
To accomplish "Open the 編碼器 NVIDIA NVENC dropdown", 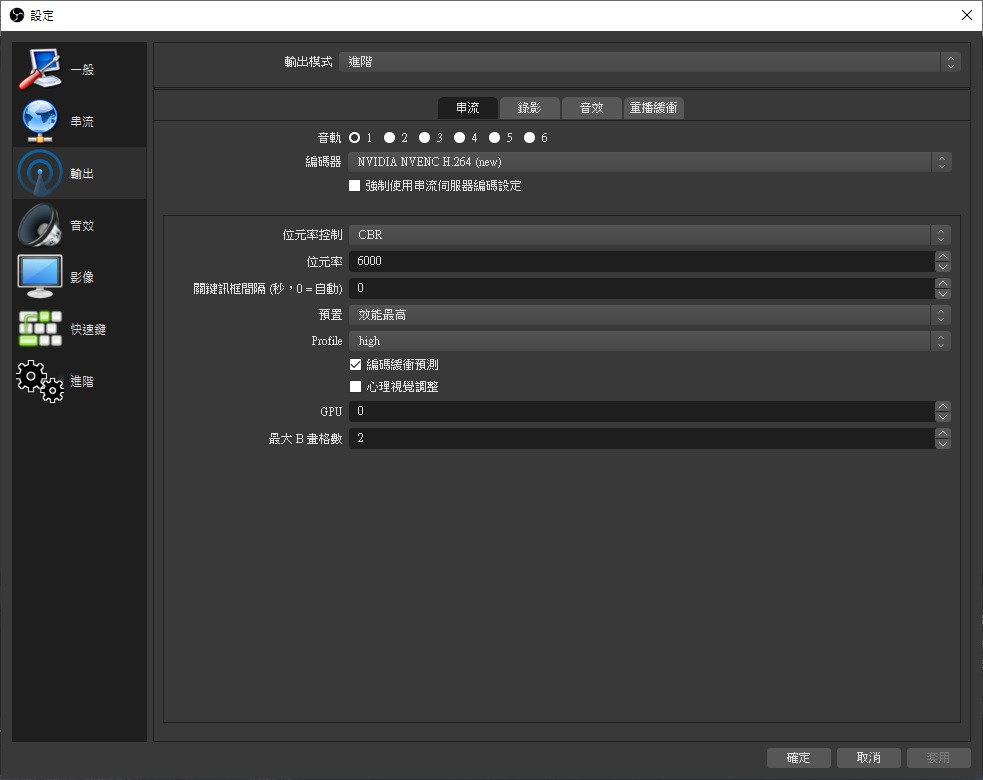I will point(649,161).
